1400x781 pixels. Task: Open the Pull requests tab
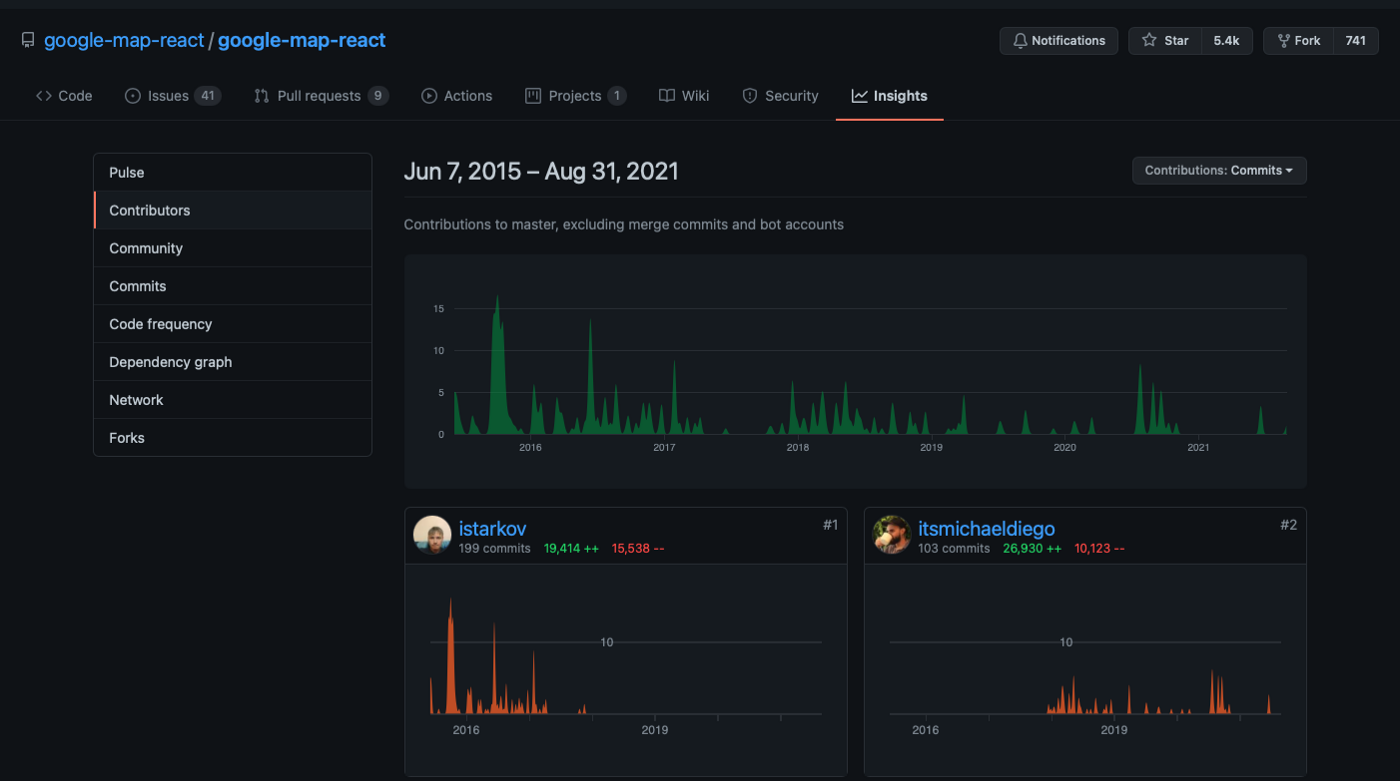[x=321, y=96]
